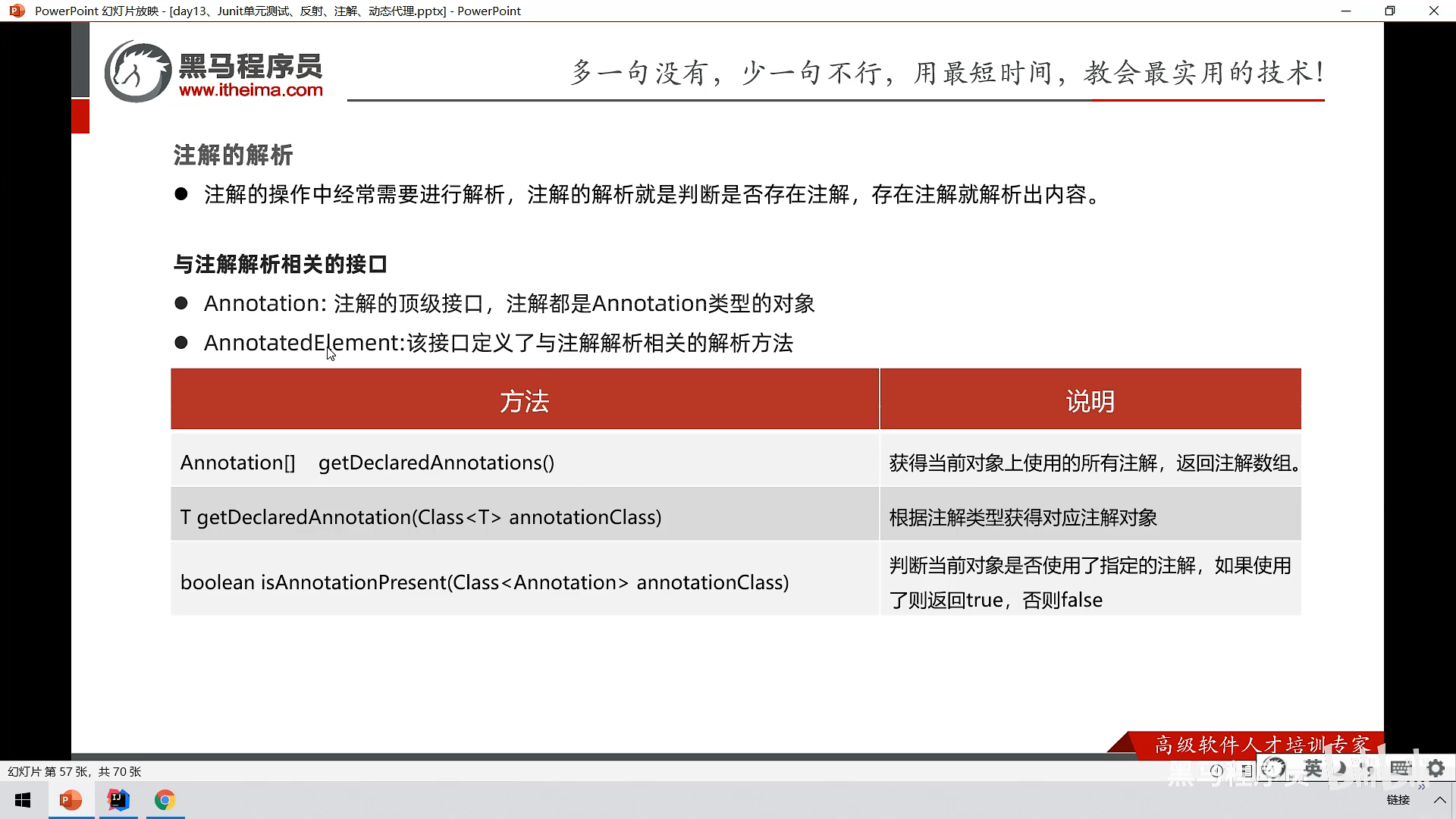Switch to PowerPoint taskbar icon
Viewport: 1456px width, 819px height.
click(x=71, y=800)
